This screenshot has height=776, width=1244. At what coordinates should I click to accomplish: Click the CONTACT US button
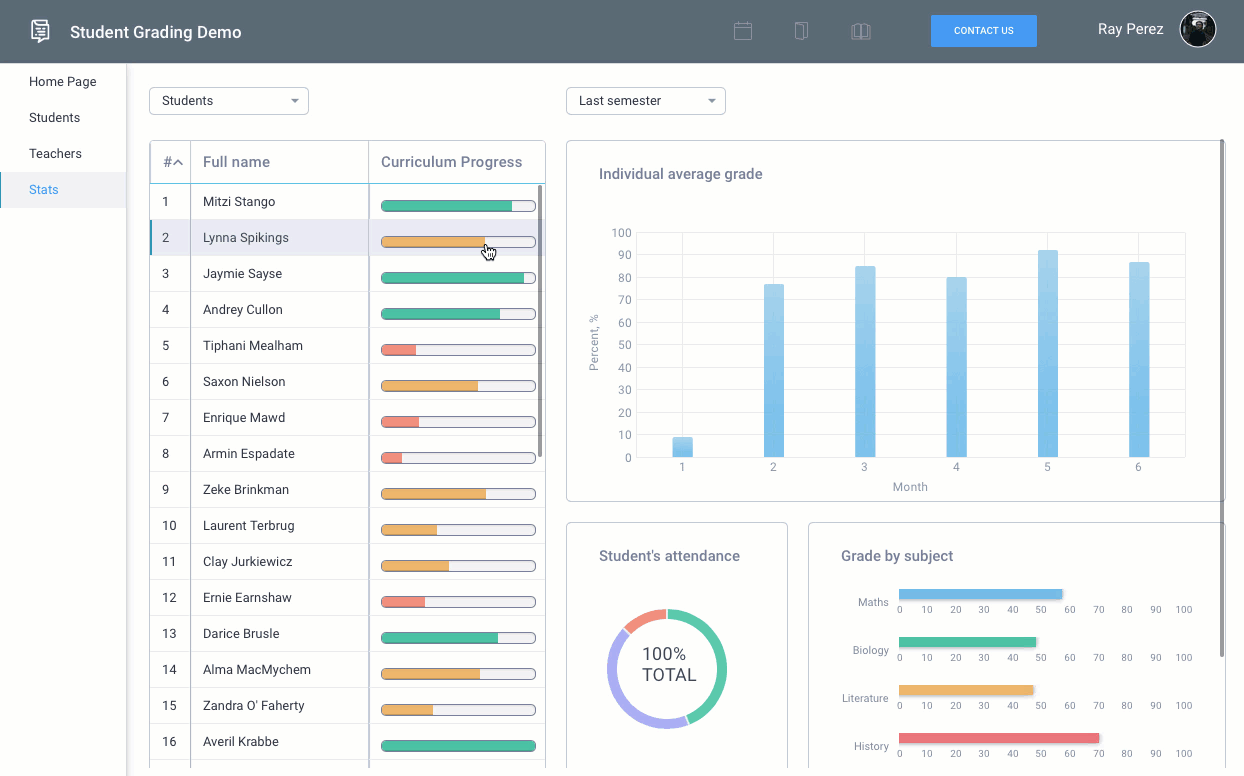(x=983, y=31)
